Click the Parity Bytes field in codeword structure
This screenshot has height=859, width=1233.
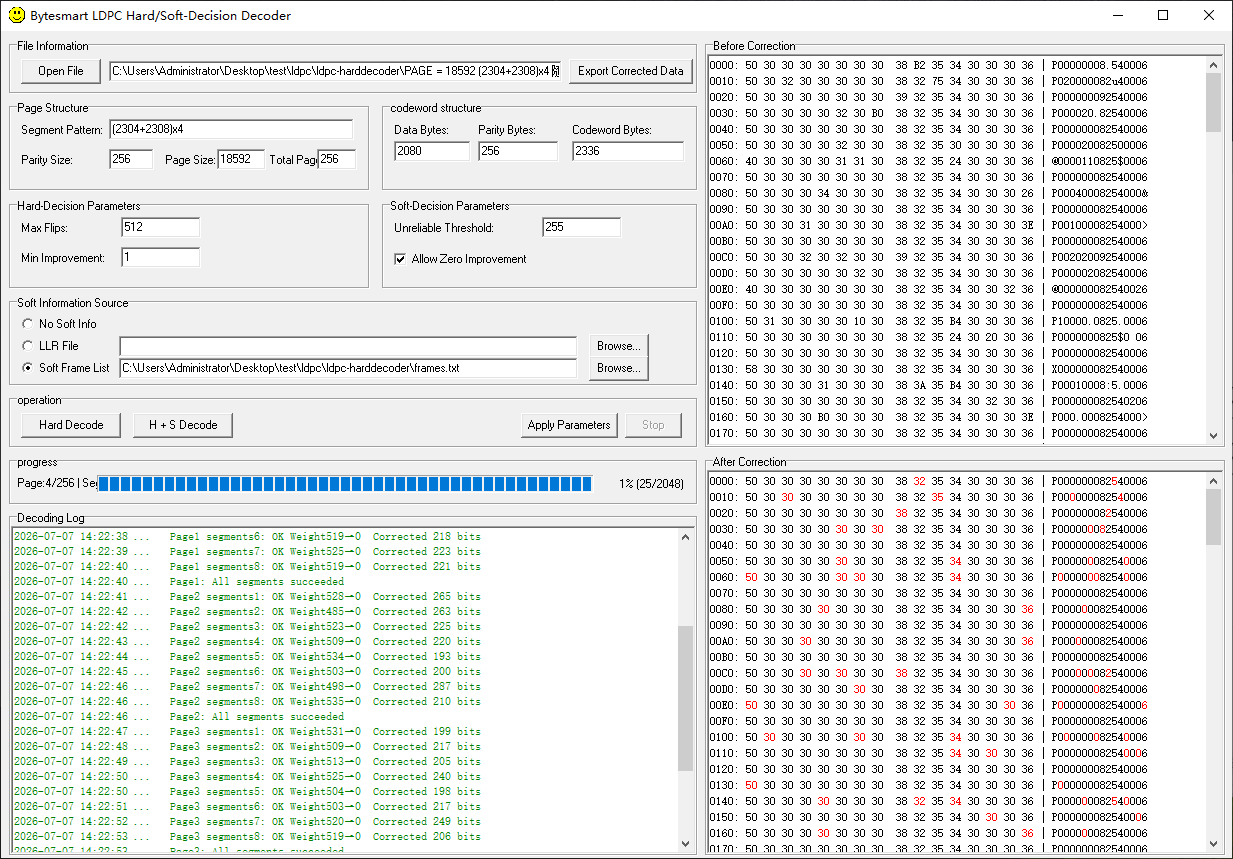(x=518, y=151)
